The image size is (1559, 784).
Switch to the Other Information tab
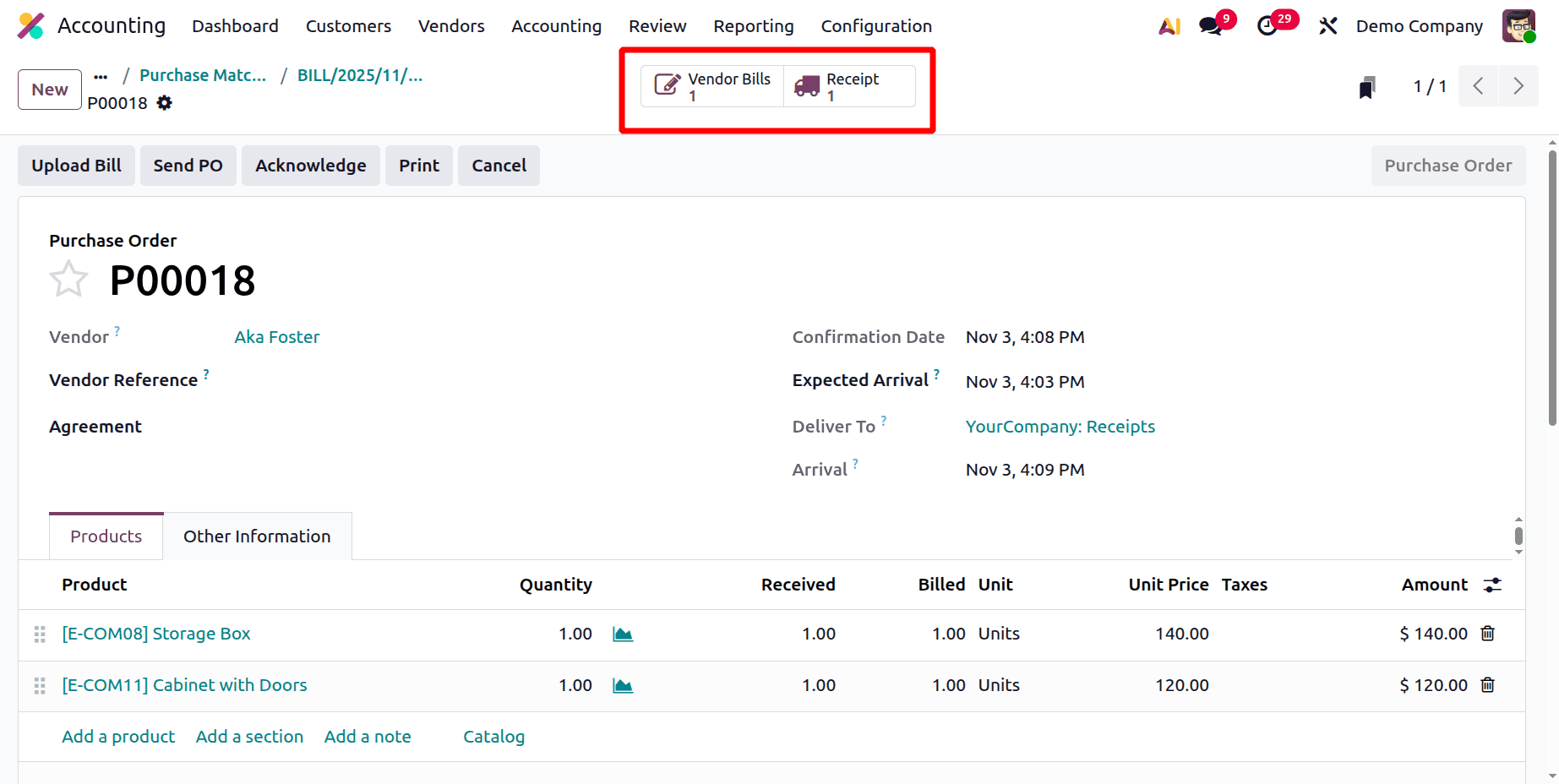pos(257,536)
